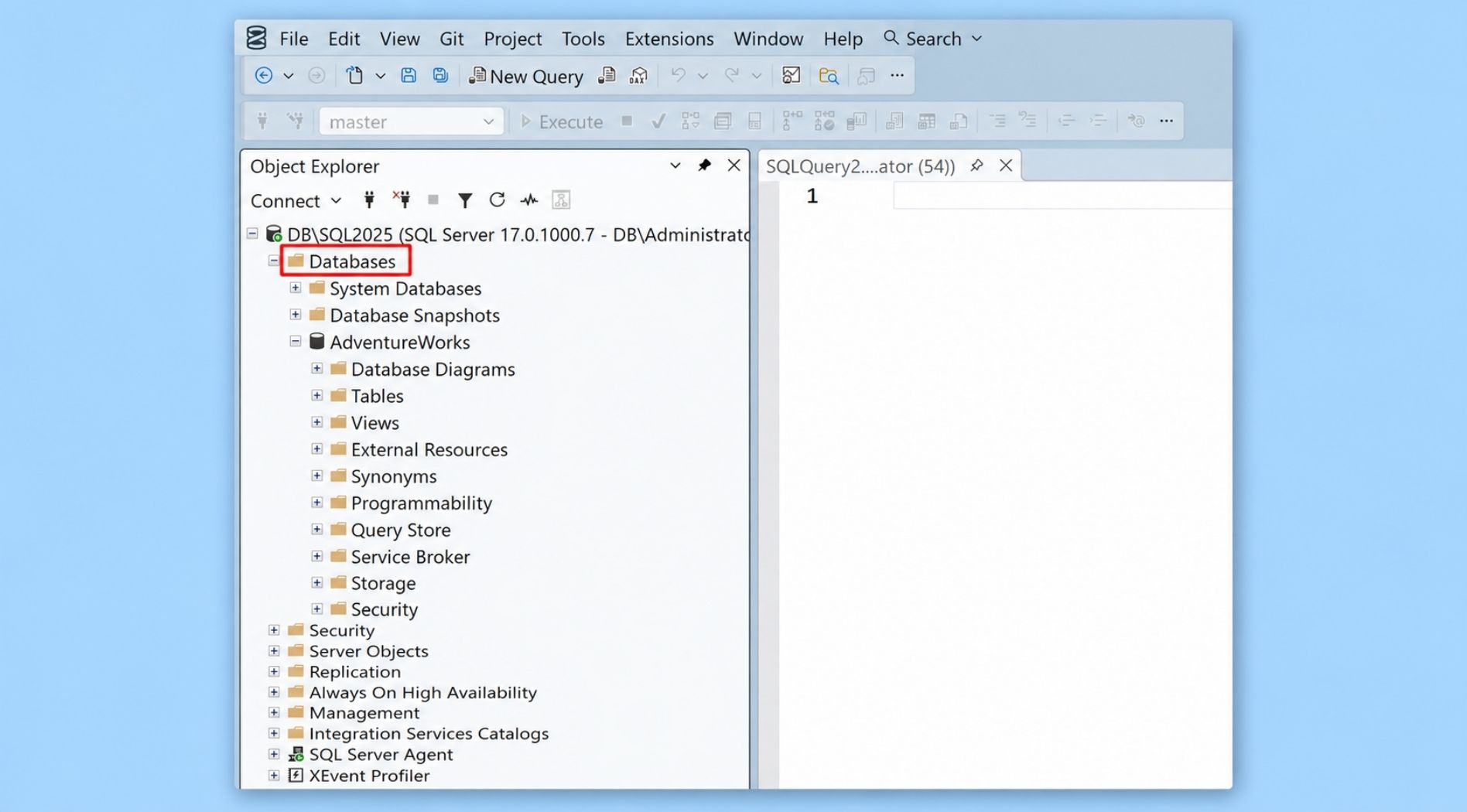Expand the Tables folder

pos(317,395)
